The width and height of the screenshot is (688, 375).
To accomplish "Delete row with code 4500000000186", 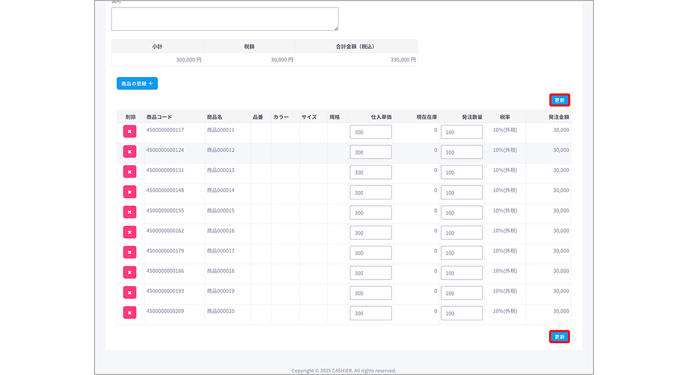I will click(x=129, y=272).
